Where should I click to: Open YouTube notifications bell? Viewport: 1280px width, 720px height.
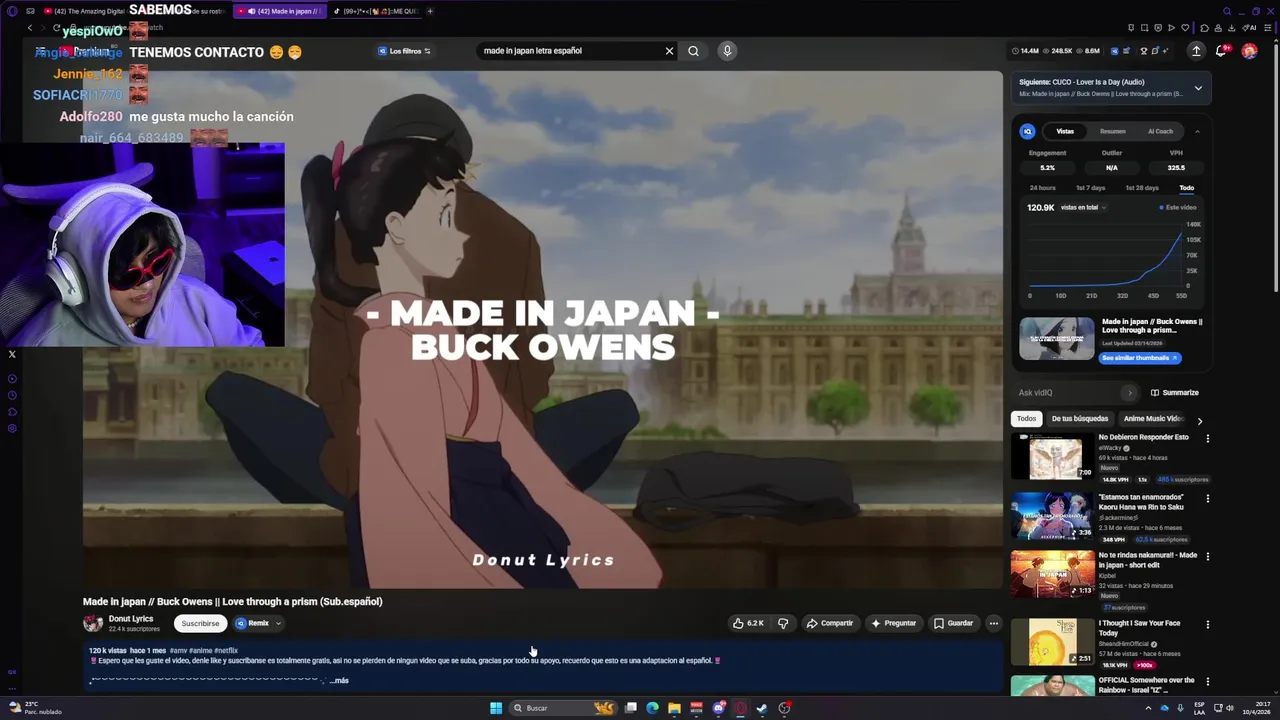1221,51
